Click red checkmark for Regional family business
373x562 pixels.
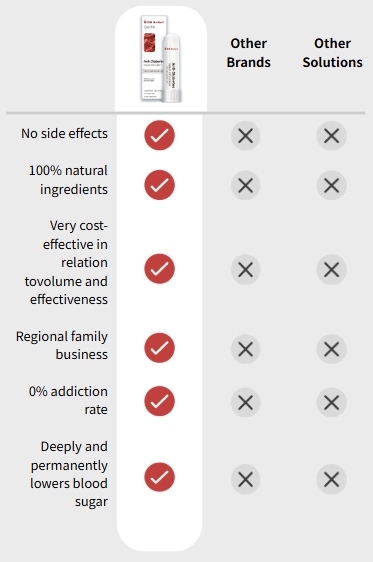pos(159,348)
